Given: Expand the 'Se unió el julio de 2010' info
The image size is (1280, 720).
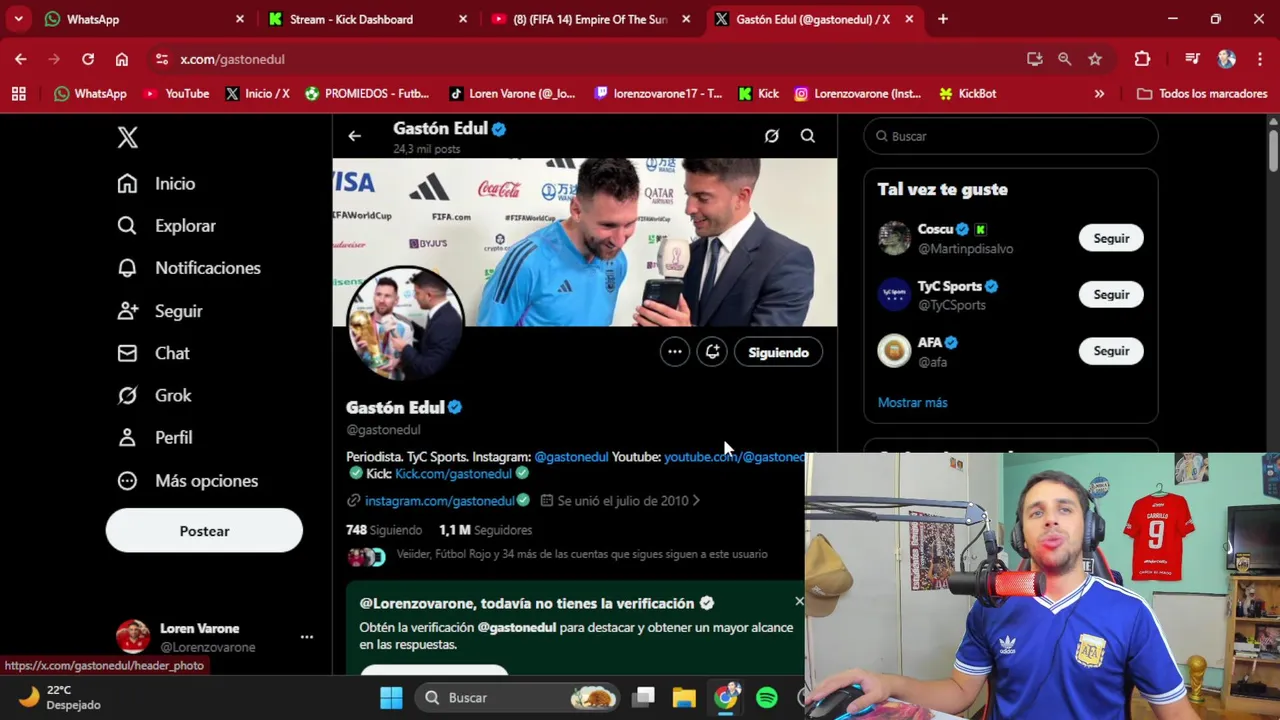Looking at the screenshot, I should (x=620, y=501).
